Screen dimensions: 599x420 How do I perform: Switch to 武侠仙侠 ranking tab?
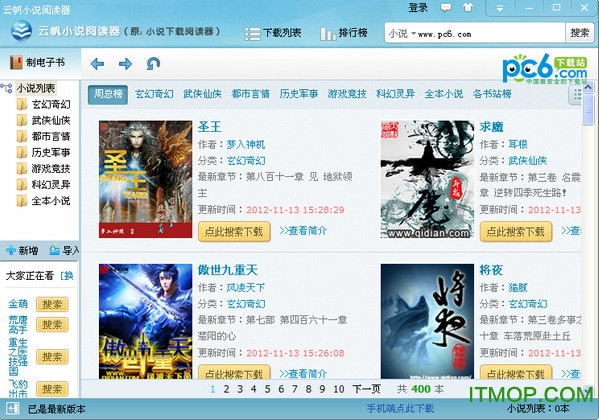pos(202,94)
